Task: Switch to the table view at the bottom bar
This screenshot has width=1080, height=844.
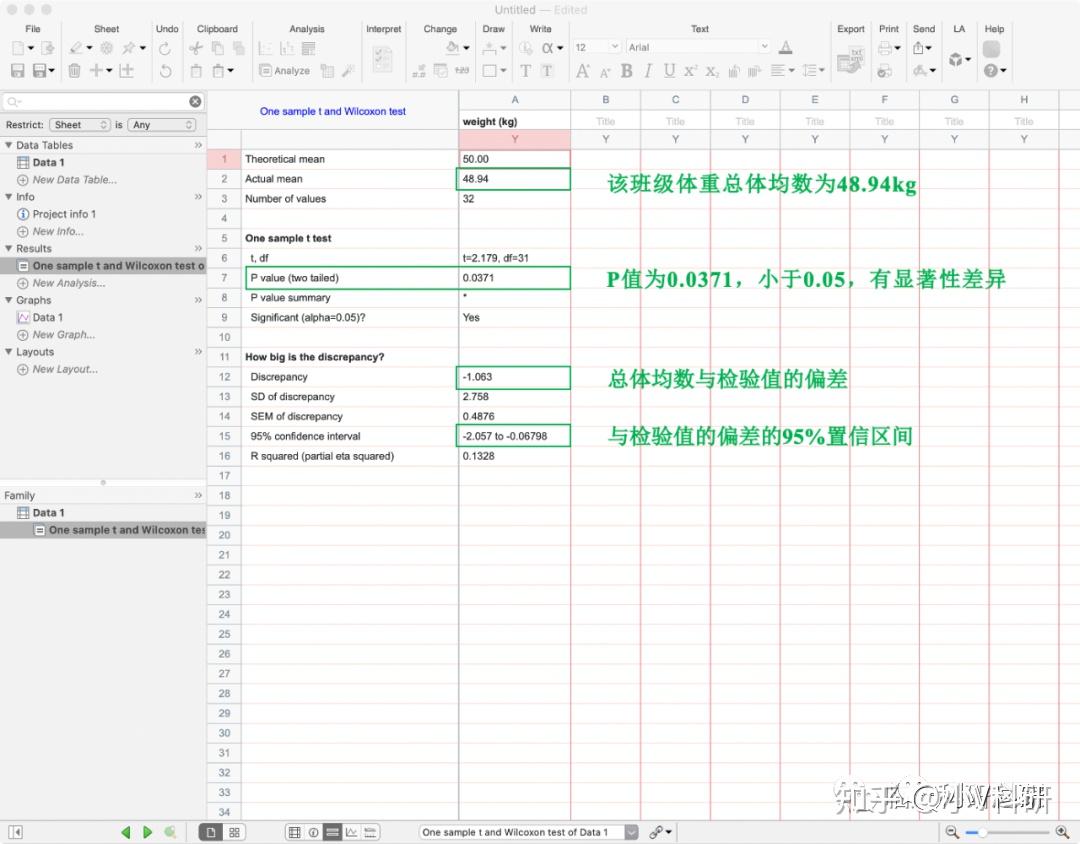Action: click(x=293, y=831)
